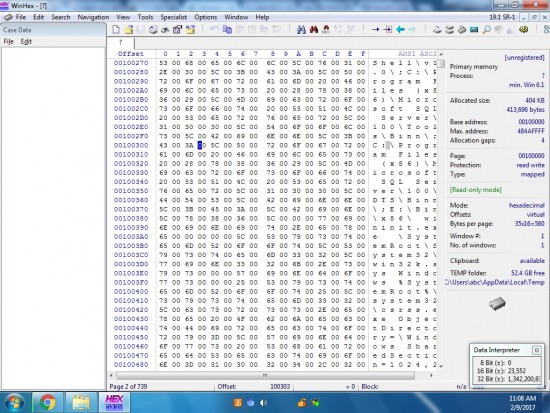Click the Offset value 100303 in status bar

[x=280, y=387]
